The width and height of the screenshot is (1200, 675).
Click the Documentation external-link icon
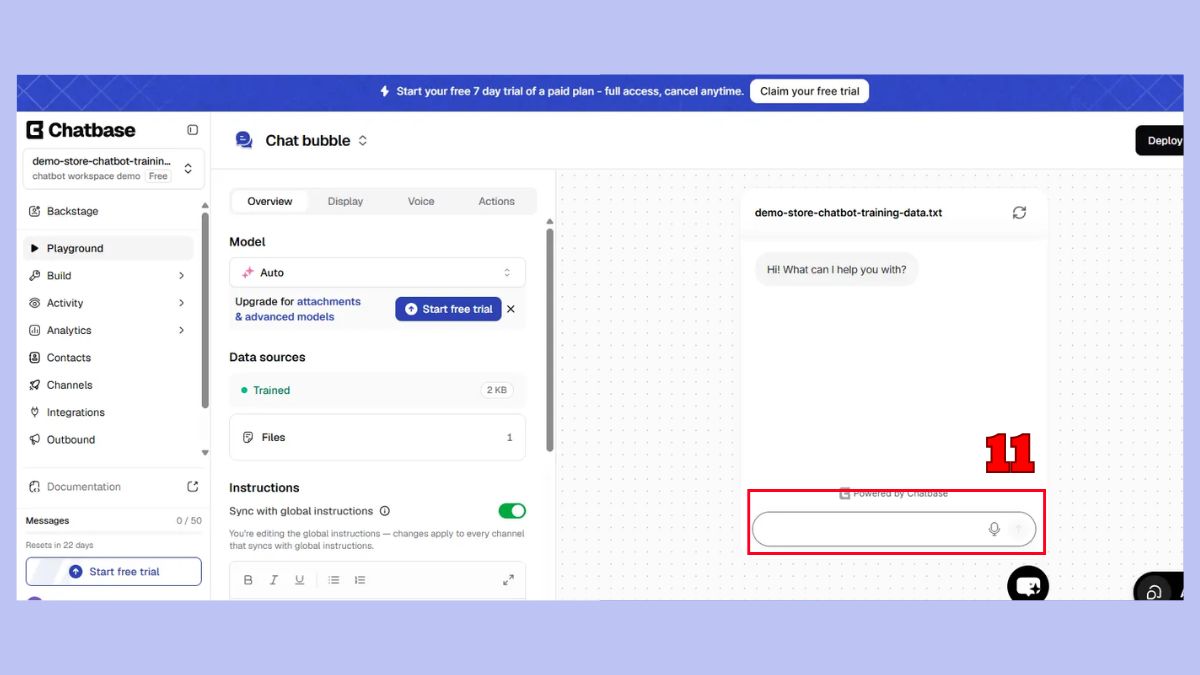coord(193,487)
